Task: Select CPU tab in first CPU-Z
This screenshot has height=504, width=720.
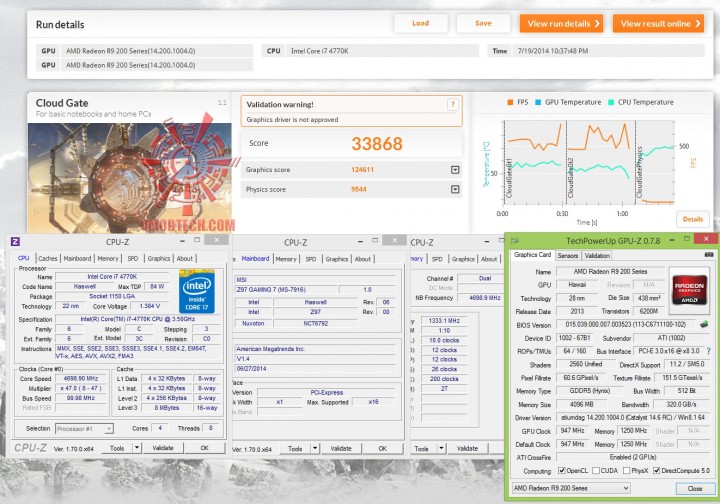Action: [x=23, y=258]
